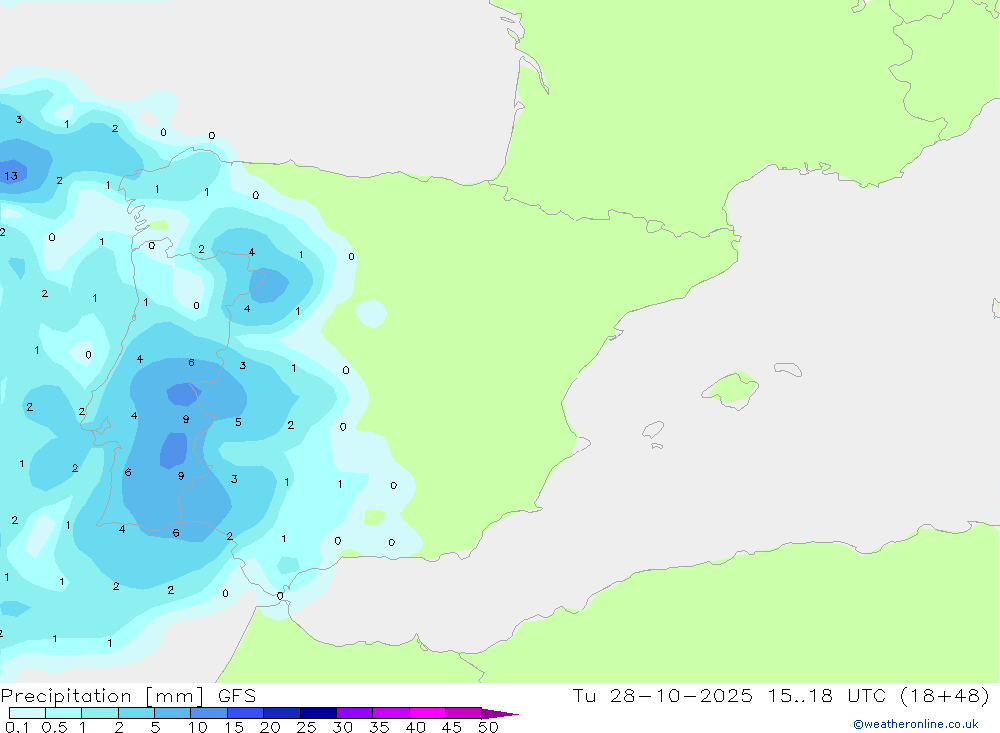Click the legend scale label "0.5"

click(x=54, y=727)
